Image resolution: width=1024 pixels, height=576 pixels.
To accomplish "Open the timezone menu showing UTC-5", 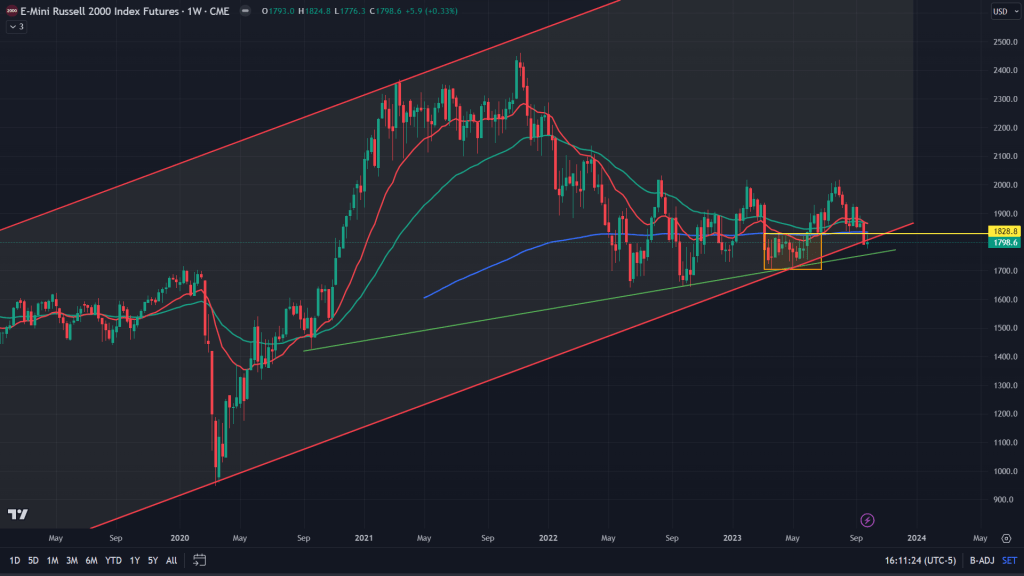I will [x=918, y=561].
